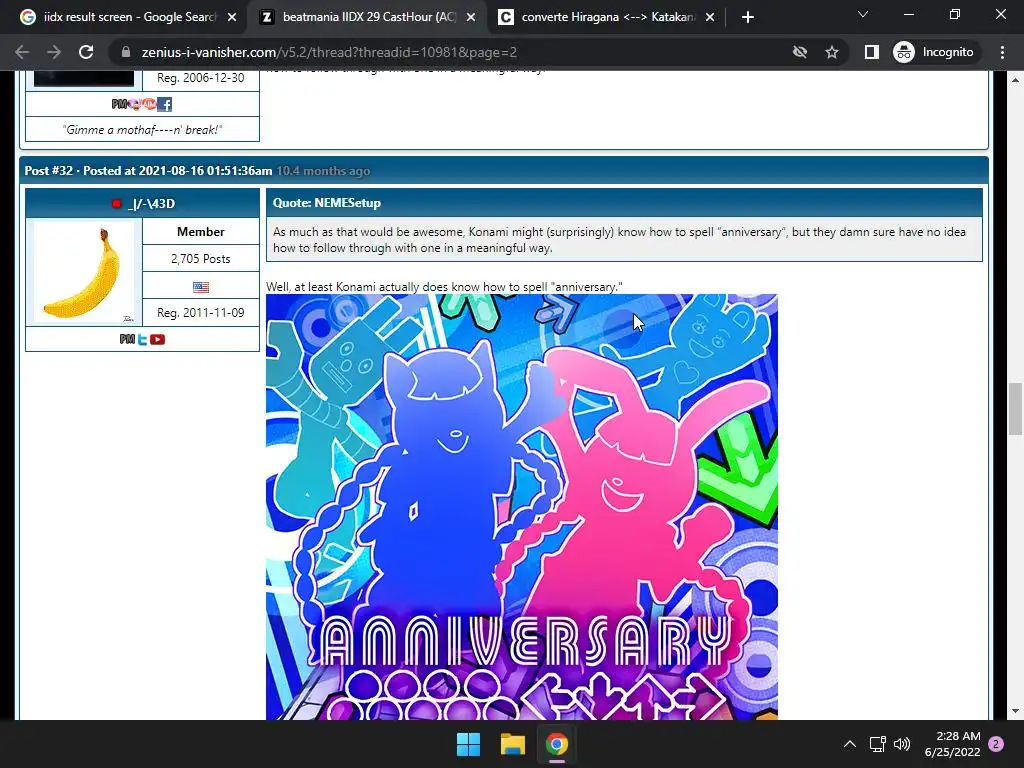
Task: Open the Incognito profile indicator
Action: pos(934,52)
